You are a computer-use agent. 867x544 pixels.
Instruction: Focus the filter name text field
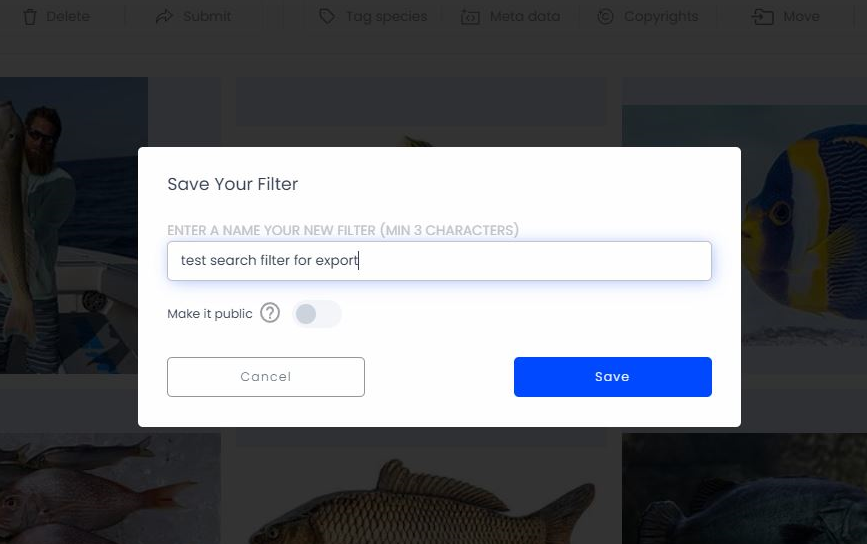tap(440, 261)
